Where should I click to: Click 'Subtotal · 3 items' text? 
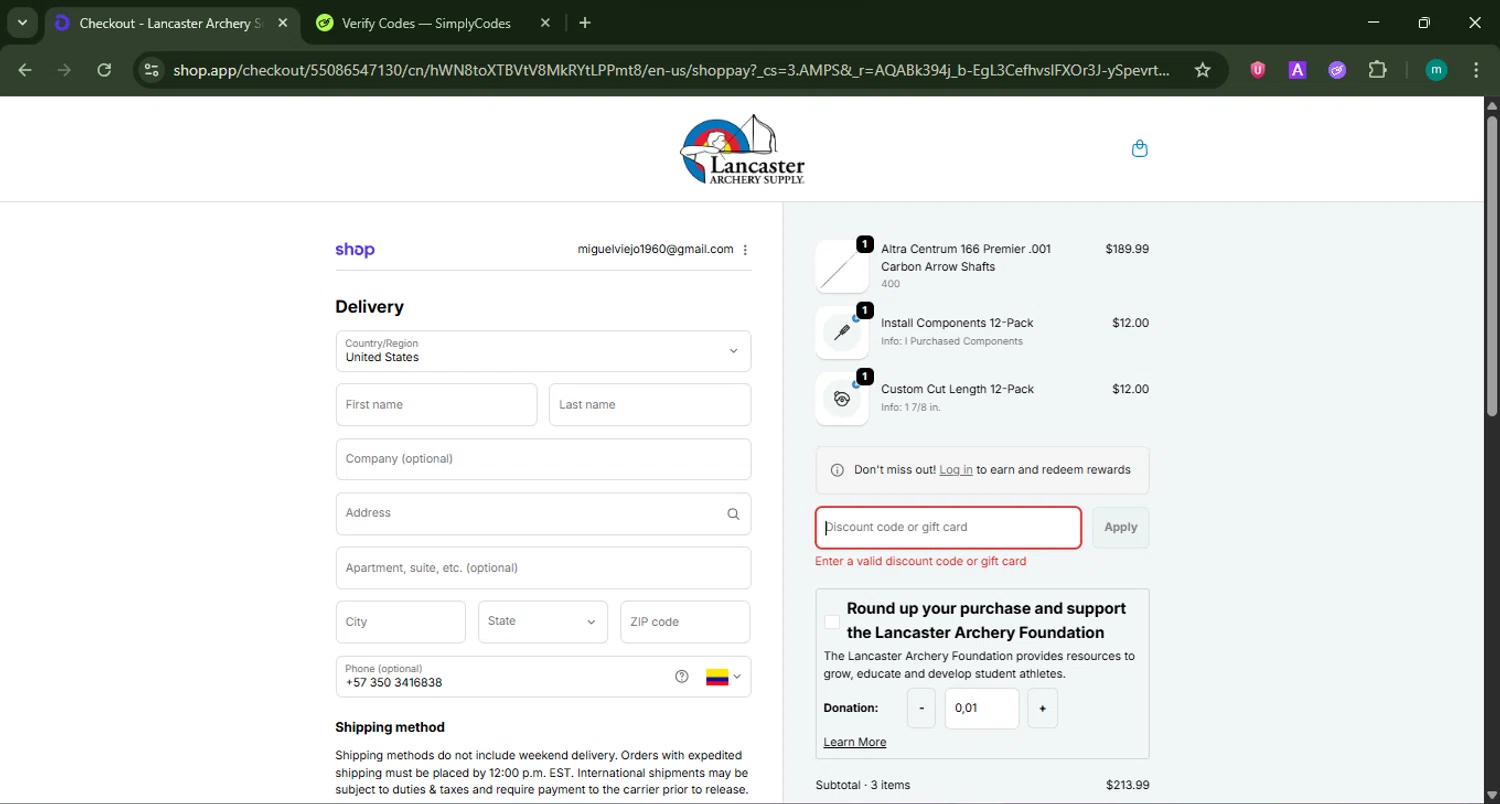[863, 785]
